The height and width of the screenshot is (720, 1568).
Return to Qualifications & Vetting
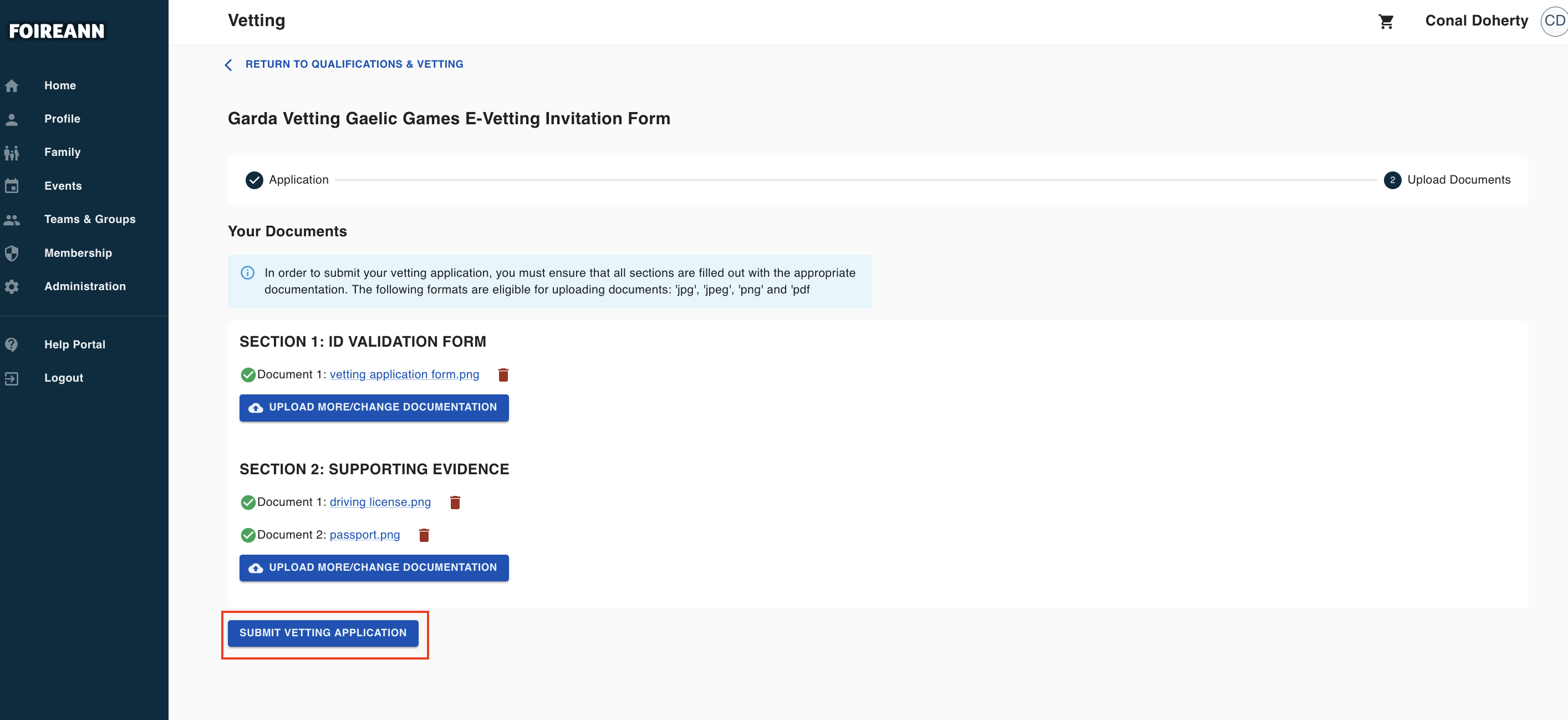click(354, 64)
